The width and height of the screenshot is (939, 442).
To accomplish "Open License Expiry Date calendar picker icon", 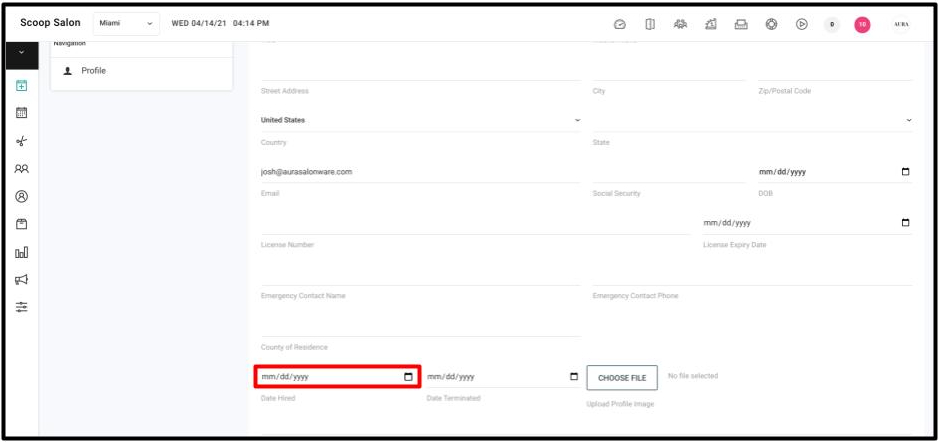I will tap(905, 223).
